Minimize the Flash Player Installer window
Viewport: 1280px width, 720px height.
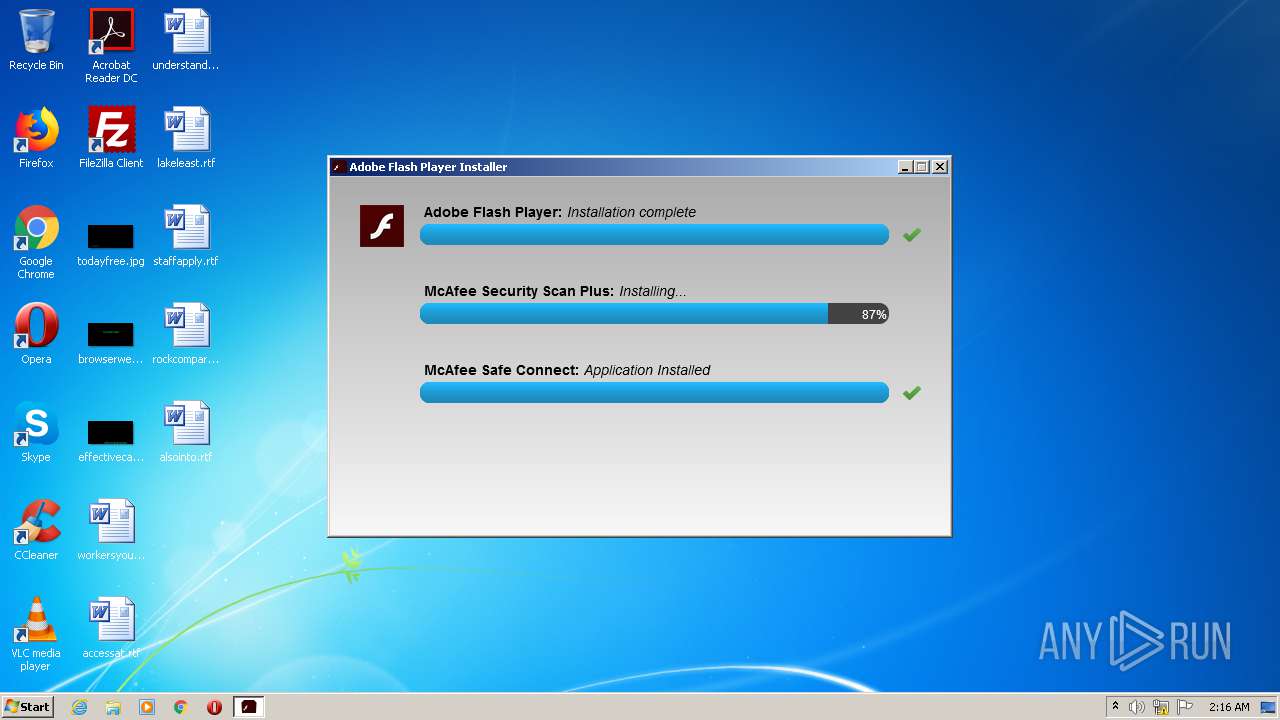(906, 167)
